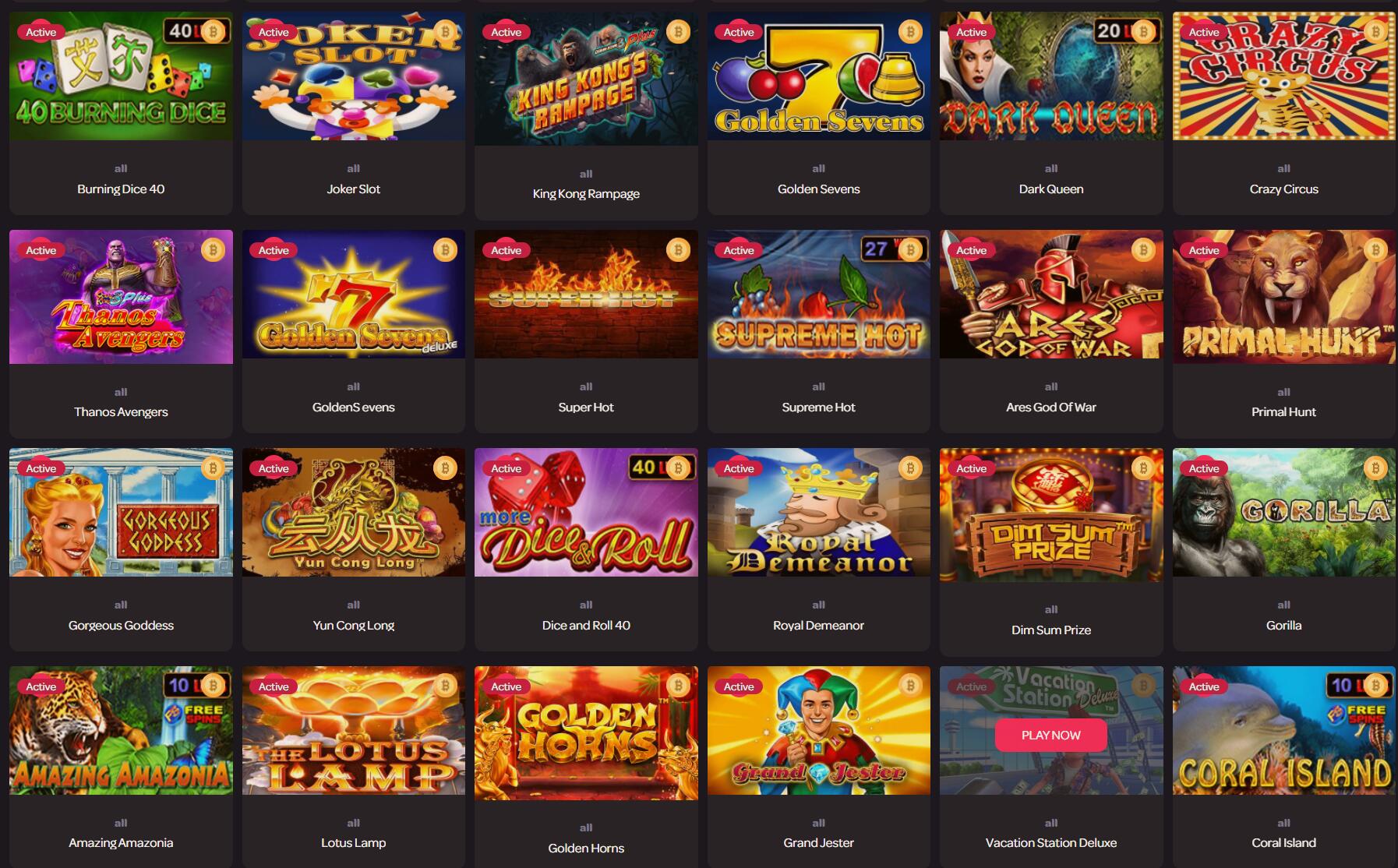The width and height of the screenshot is (1398, 868).
Task: Click the Bitcoin coin on Grand Jester
Action: click(x=910, y=686)
